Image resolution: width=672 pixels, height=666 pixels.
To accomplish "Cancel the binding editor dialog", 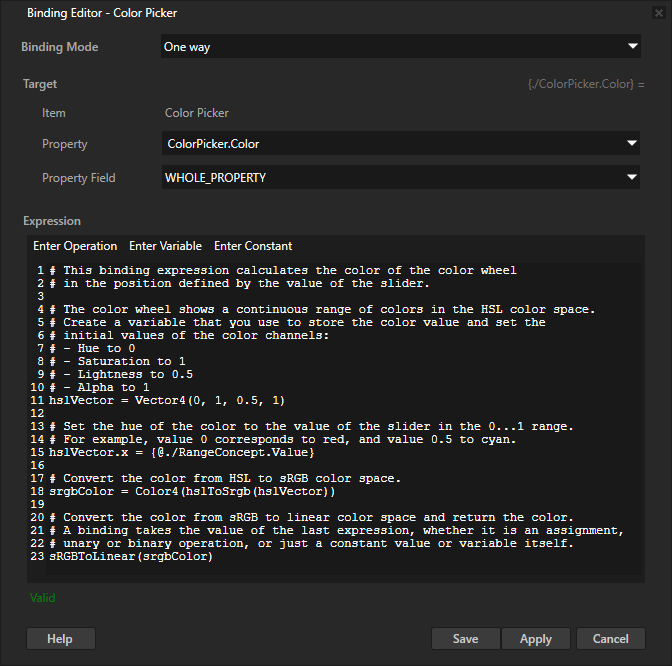I will click(x=610, y=639).
